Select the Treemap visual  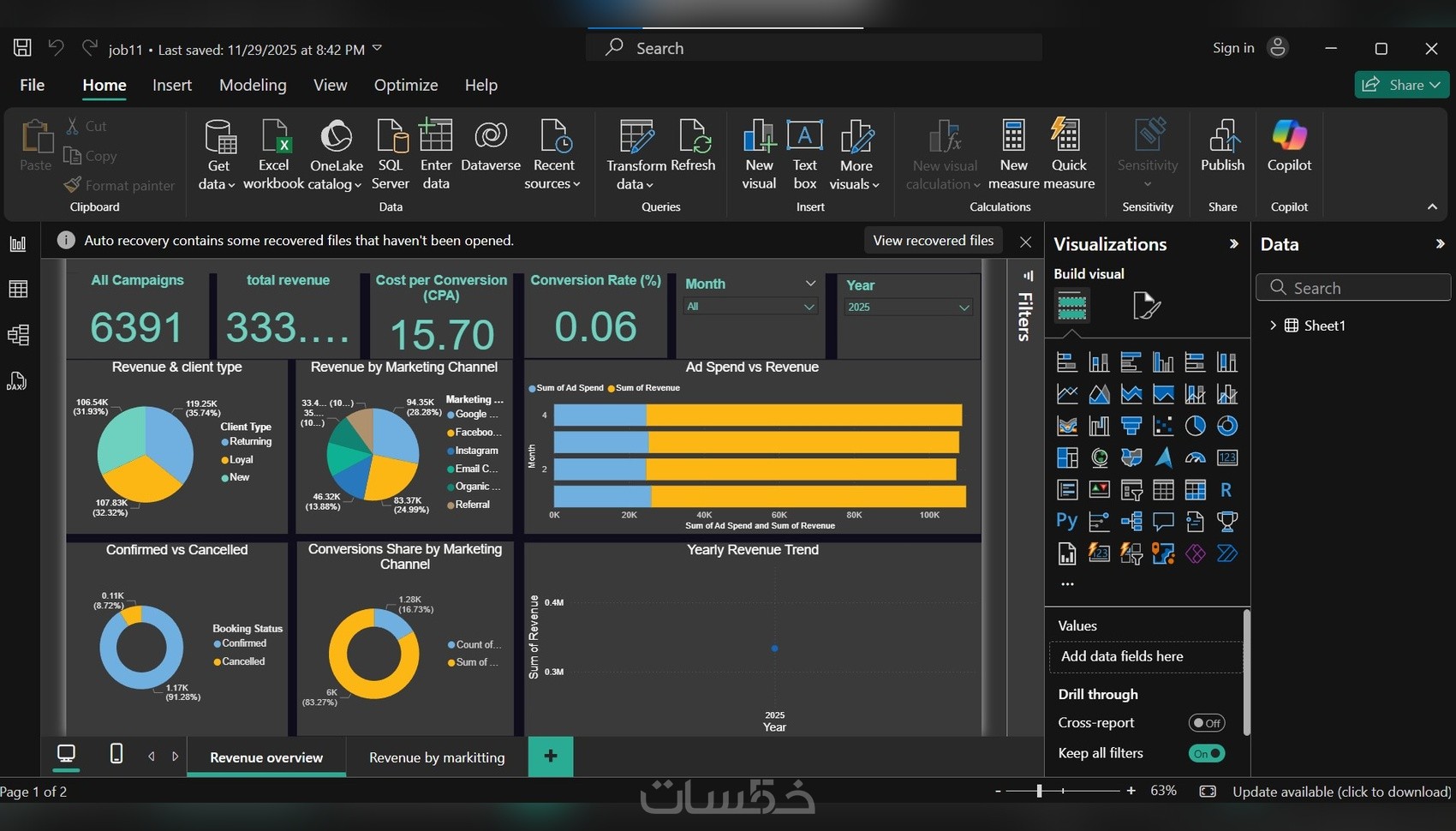point(1067,457)
